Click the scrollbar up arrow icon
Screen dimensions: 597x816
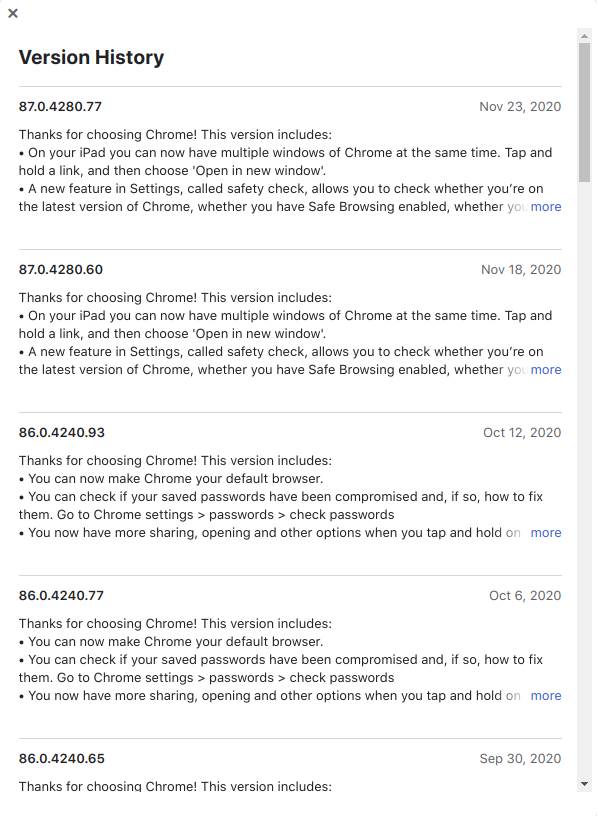[x=585, y=36]
